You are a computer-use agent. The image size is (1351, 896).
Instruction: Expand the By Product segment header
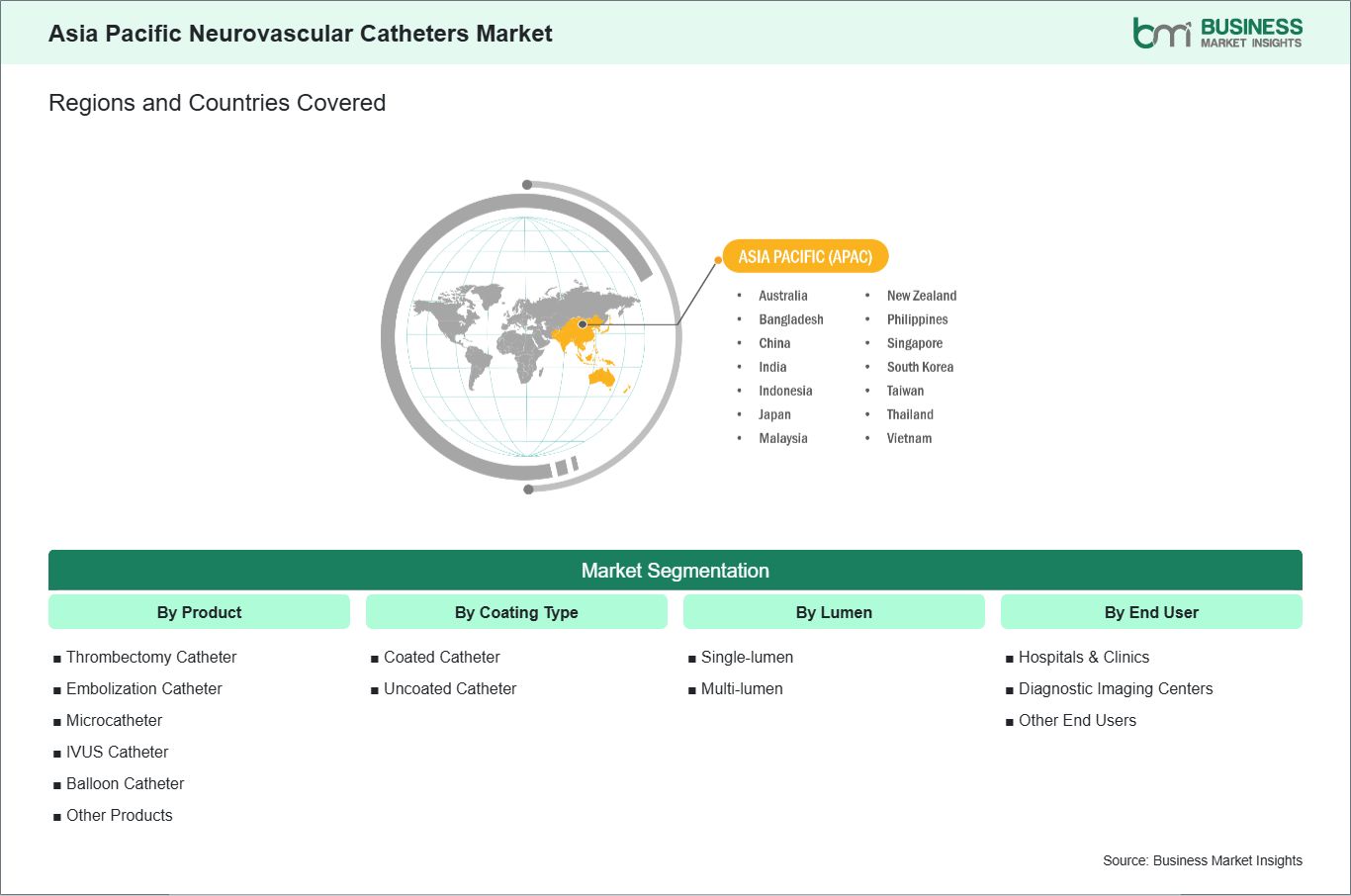point(199,611)
